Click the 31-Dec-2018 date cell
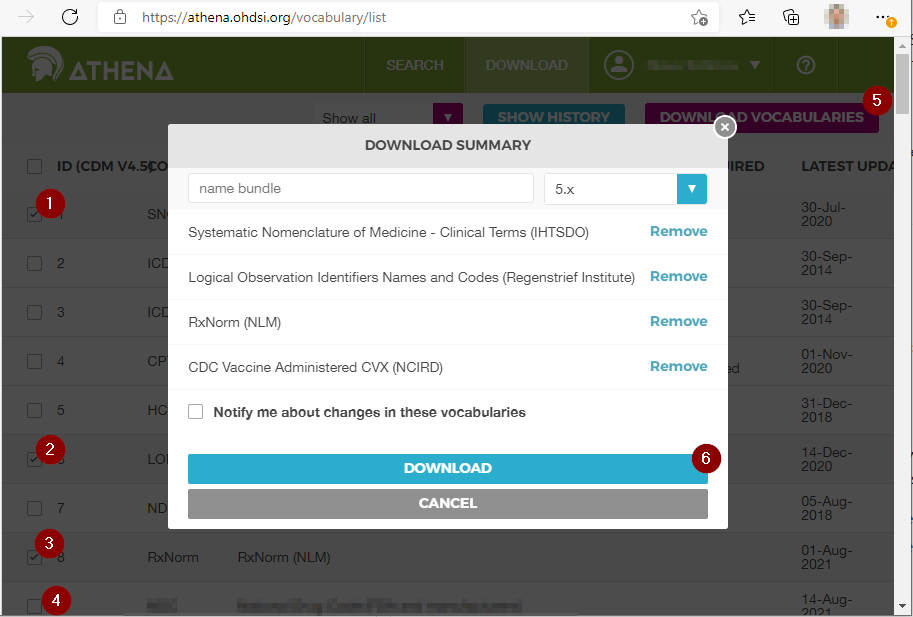Screen dimensions: 913x617 pyautogui.click(x=826, y=410)
